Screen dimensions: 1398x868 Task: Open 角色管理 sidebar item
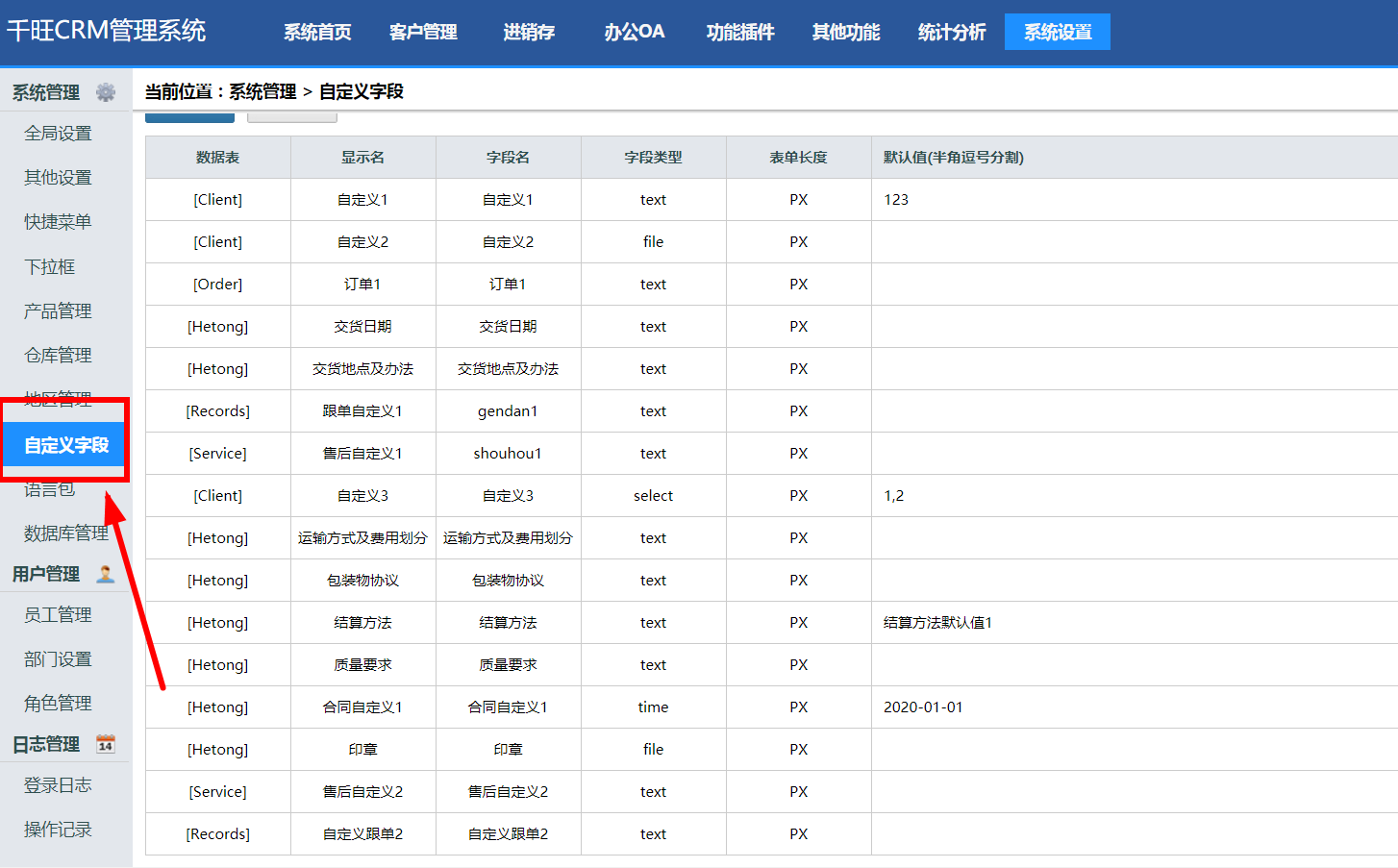58,704
